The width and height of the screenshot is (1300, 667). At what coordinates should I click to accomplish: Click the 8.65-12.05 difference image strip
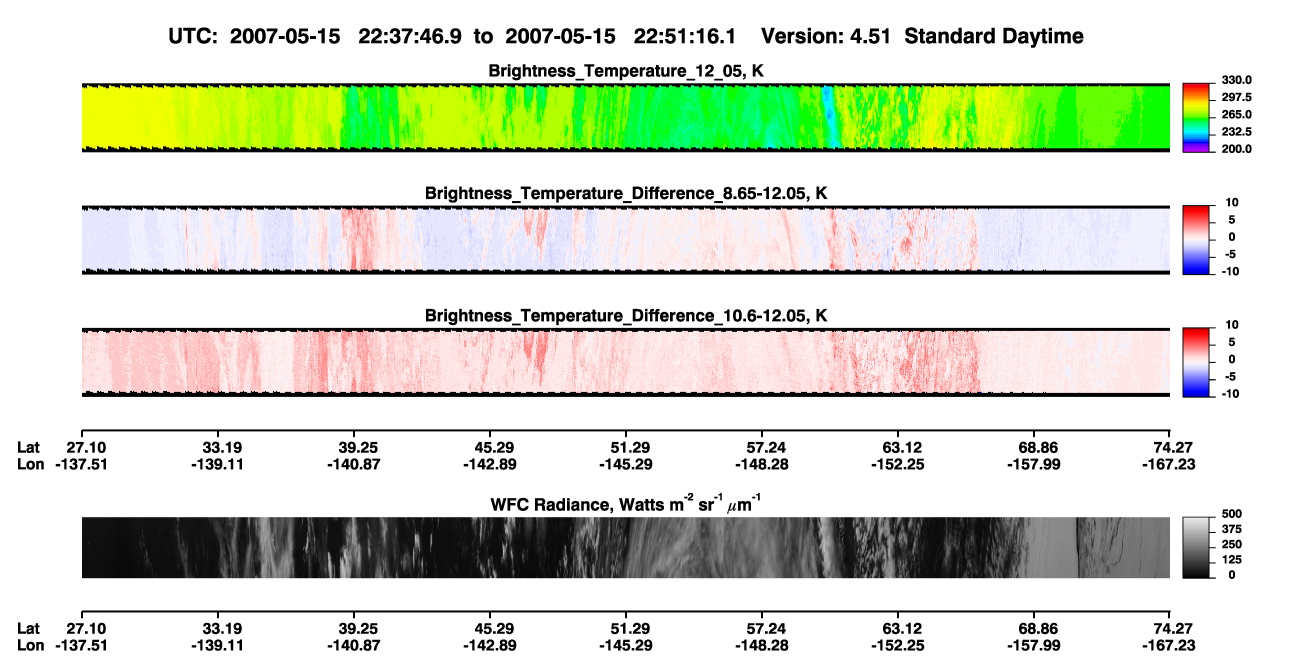(x=625, y=240)
